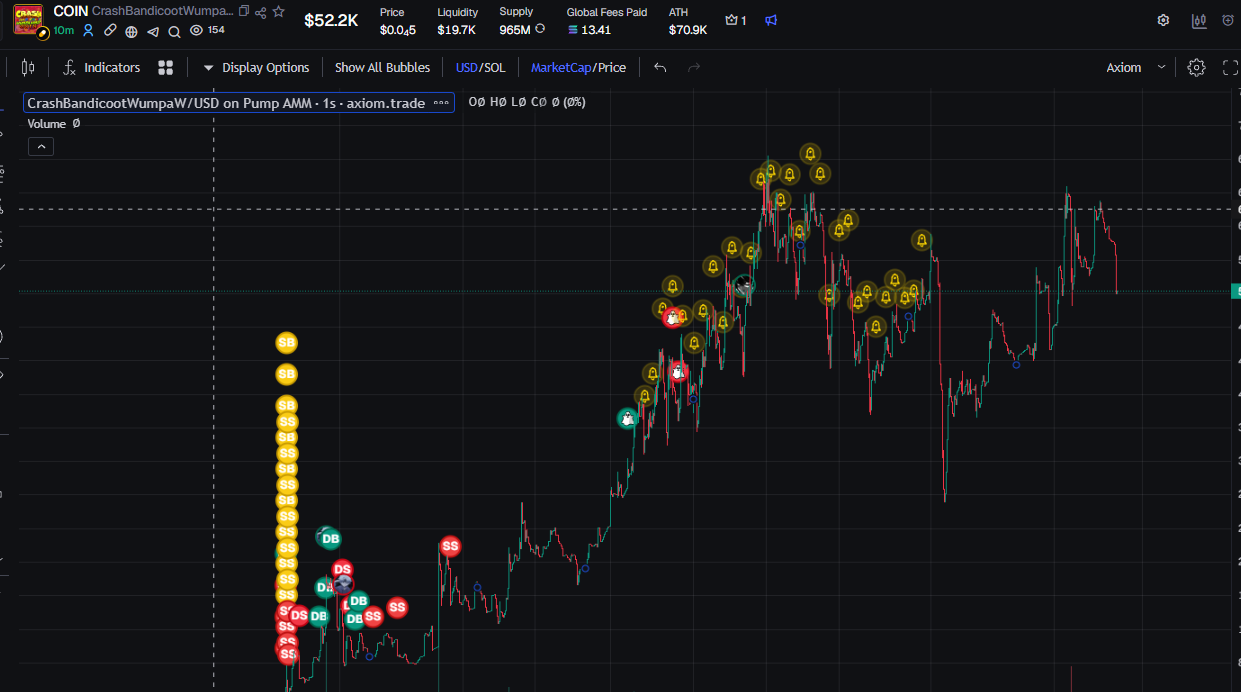The height and width of the screenshot is (692, 1241).
Task: Open the three-dot menu in symbol legend
Action: [441, 103]
